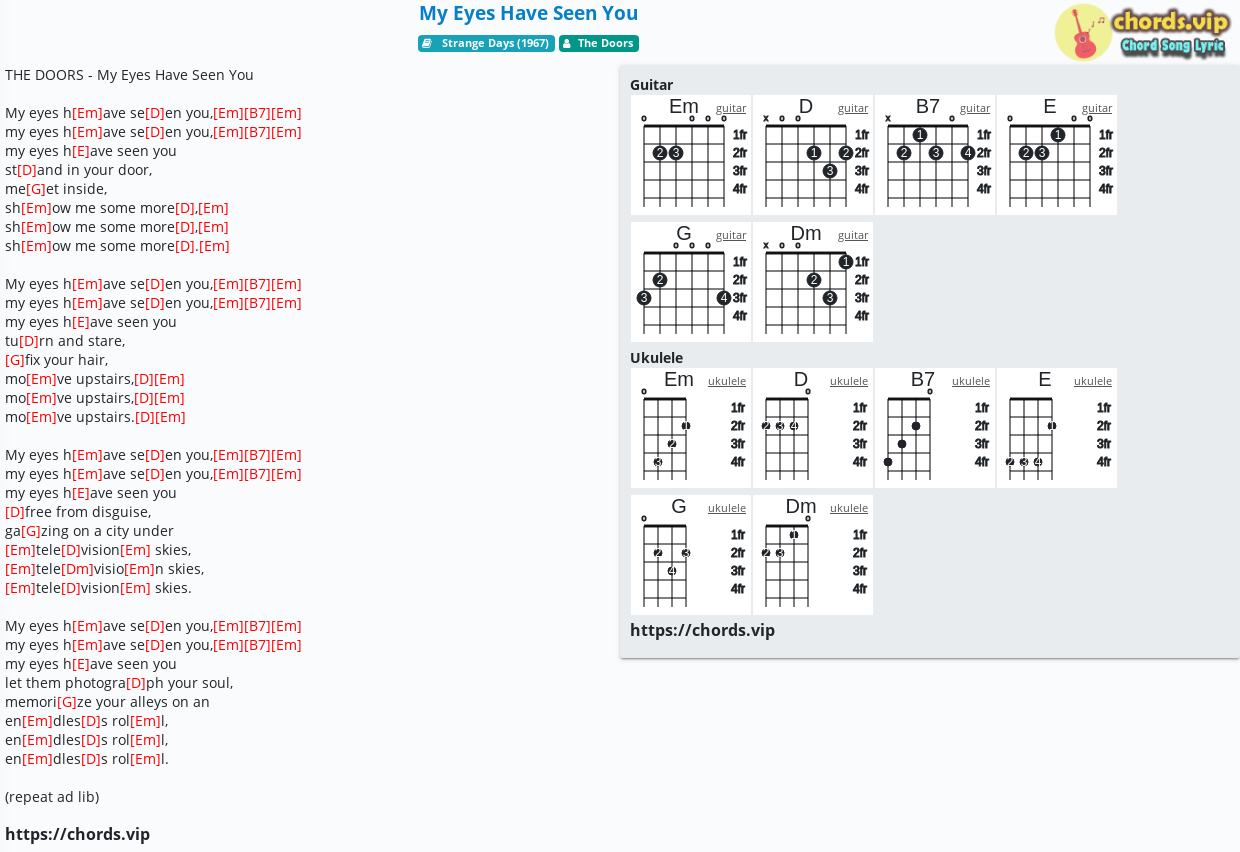The image size is (1240, 852).
Task: Click the [Dm] chord in 'television skies' line
Action: tap(77, 569)
